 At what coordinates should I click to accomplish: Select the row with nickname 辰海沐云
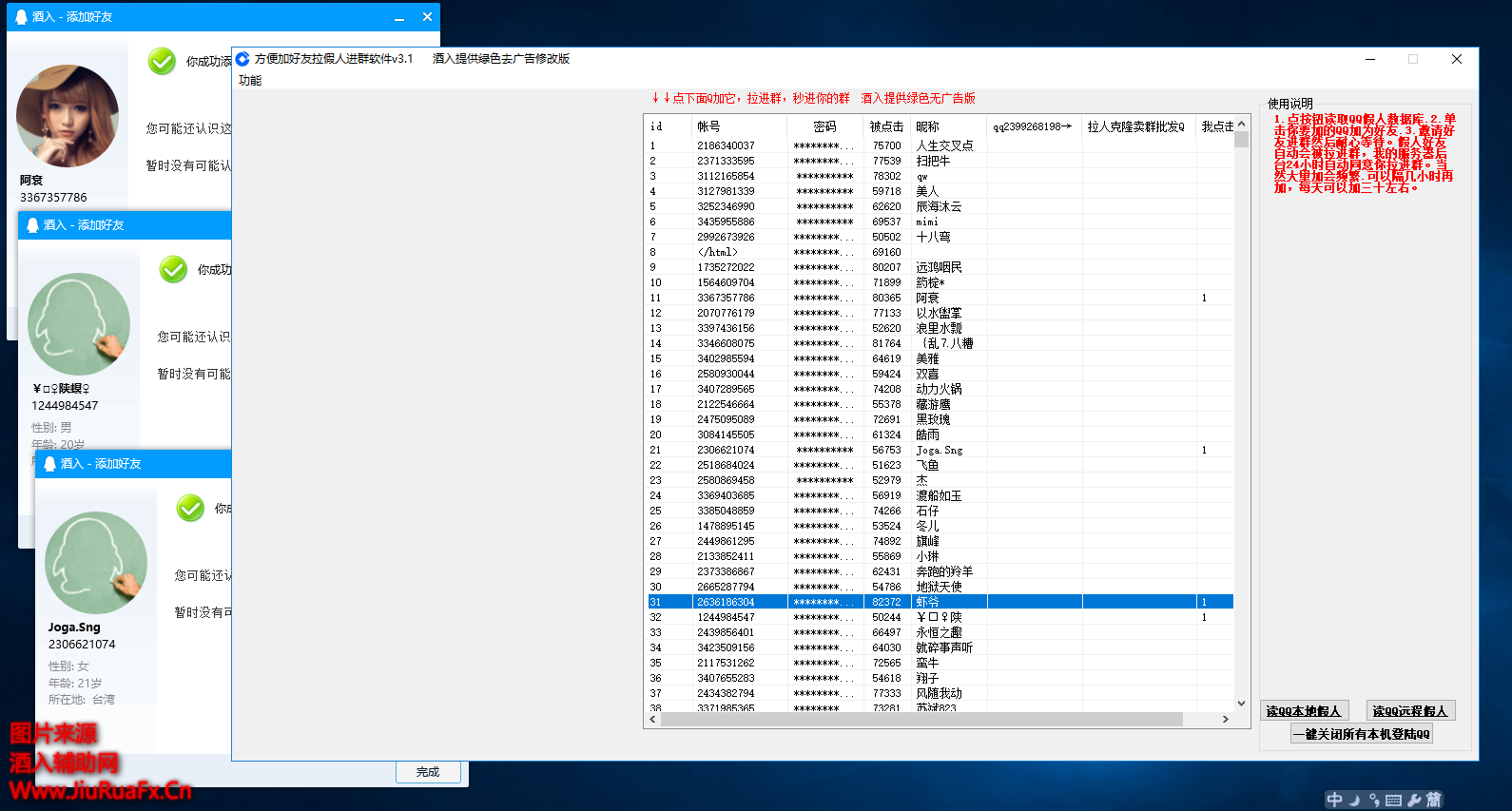click(x=939, y=206)
